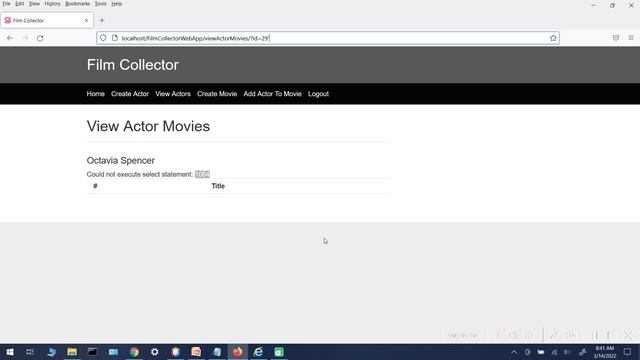Click the Title column header
The height and width of the screenshot is (360, 640).
pyautogui.click(x=218, y=186)
